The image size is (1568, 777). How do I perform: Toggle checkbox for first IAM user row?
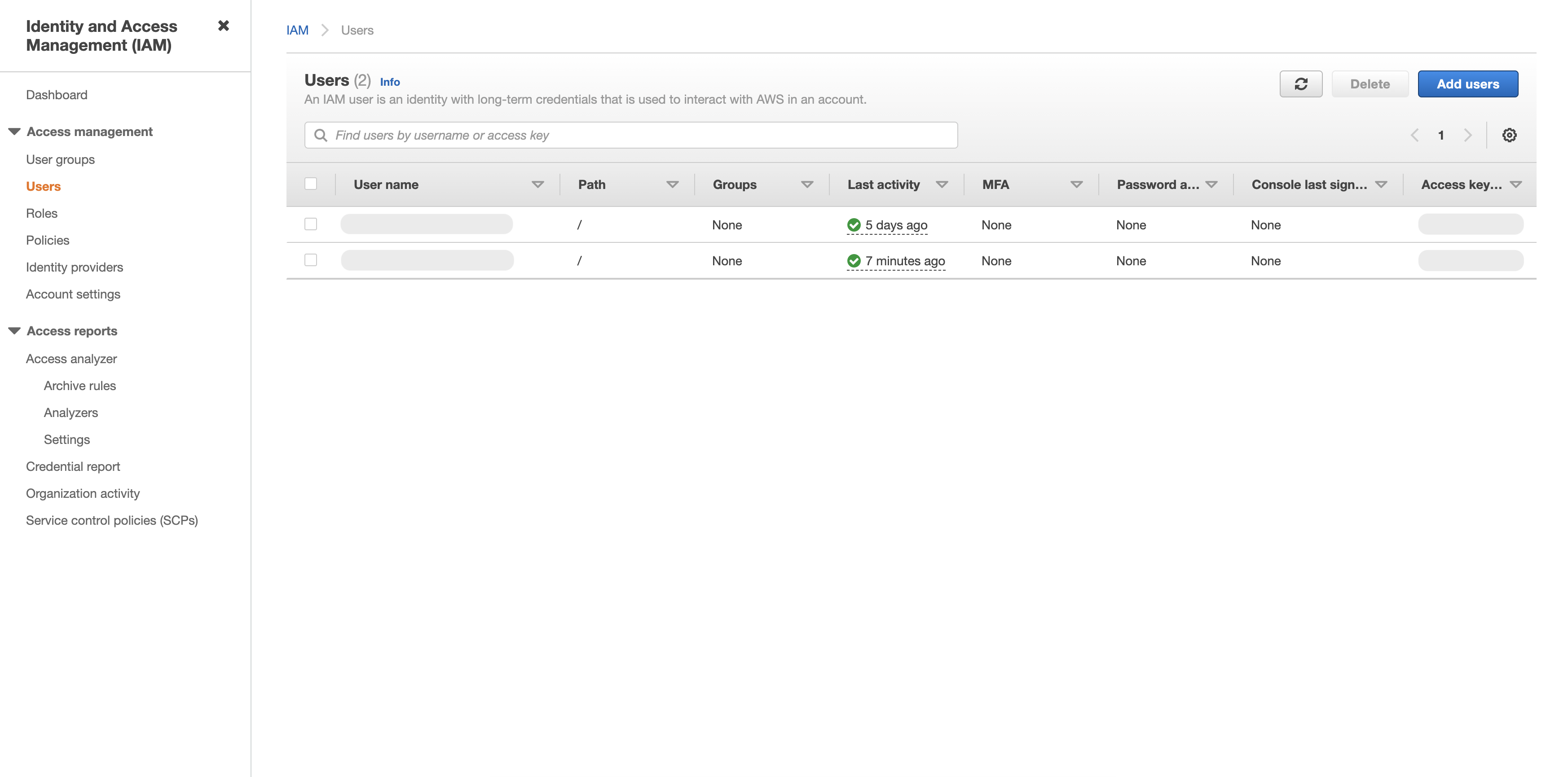(x=311, y=224)
